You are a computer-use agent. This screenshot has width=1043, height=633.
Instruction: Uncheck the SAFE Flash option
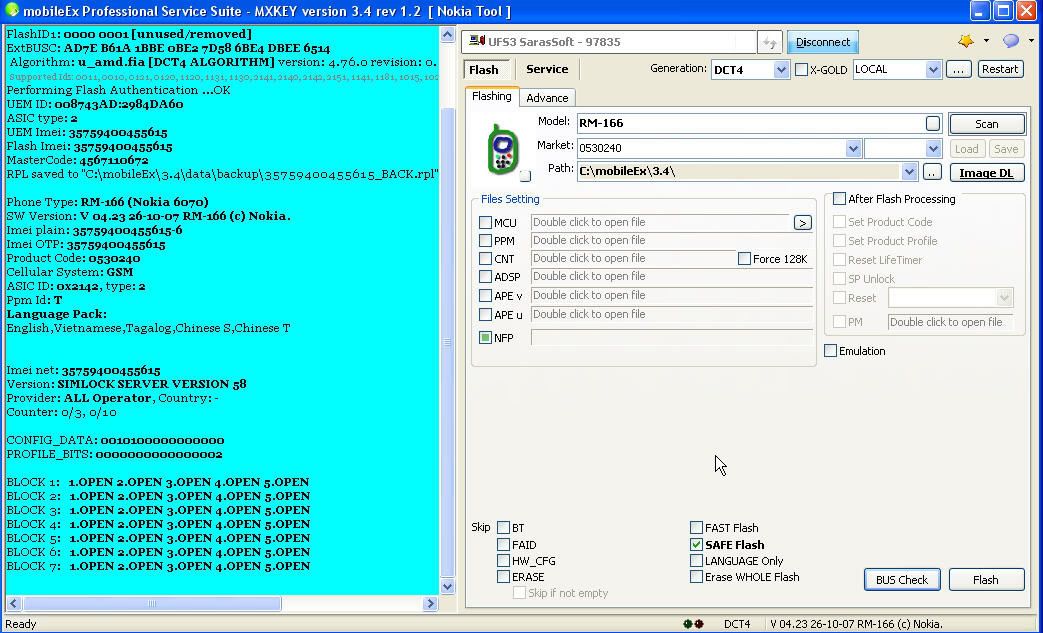pos(696,545)
